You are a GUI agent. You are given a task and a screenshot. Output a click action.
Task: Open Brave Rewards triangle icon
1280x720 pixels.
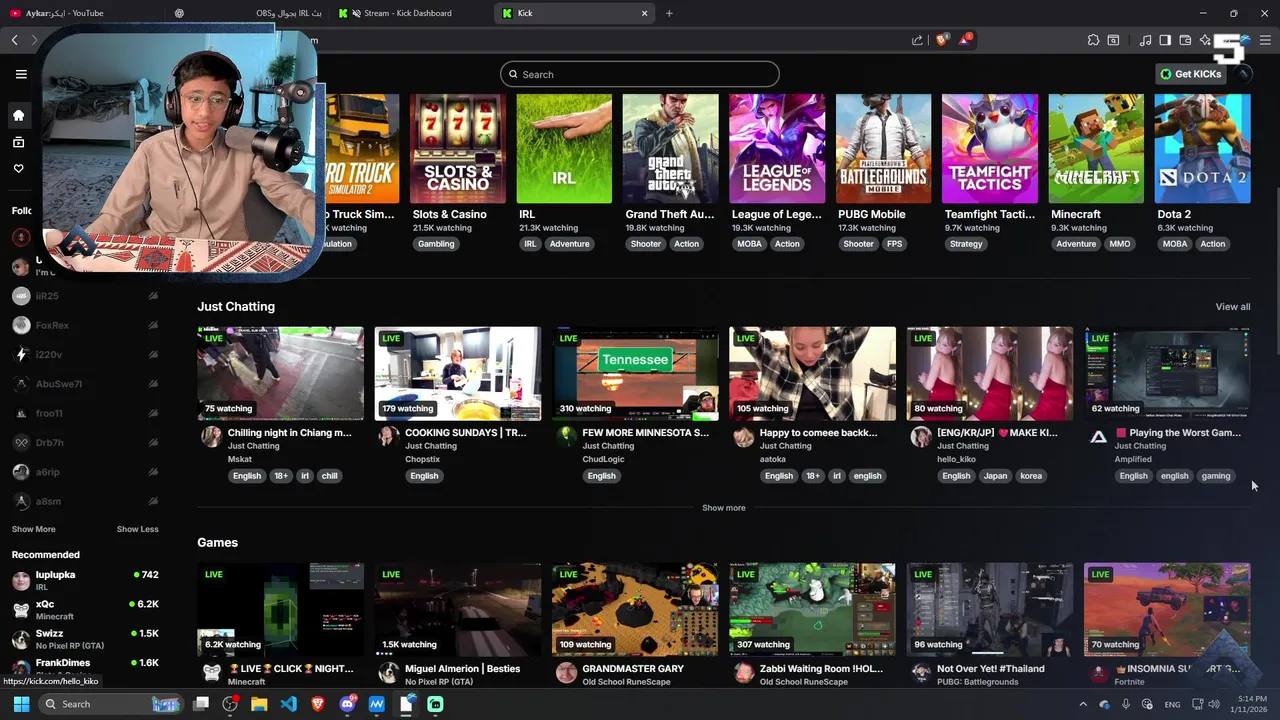coord(965,40)
